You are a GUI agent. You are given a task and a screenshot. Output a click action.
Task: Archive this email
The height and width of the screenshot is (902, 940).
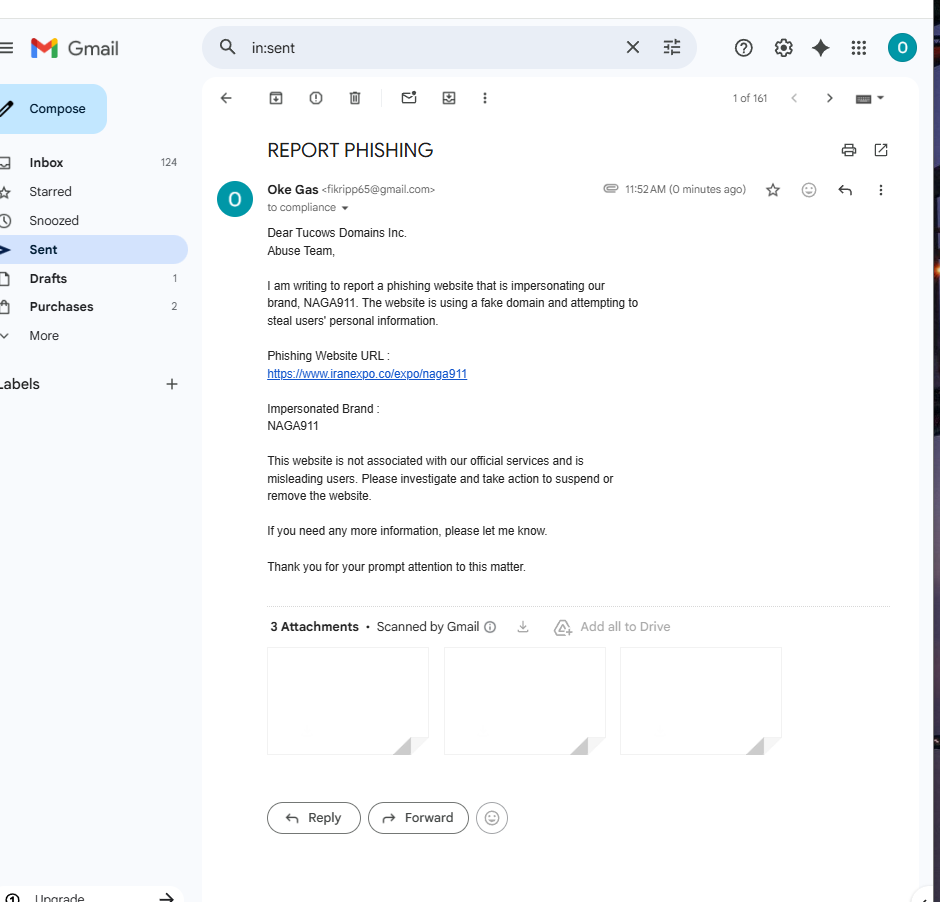(276, 98)
